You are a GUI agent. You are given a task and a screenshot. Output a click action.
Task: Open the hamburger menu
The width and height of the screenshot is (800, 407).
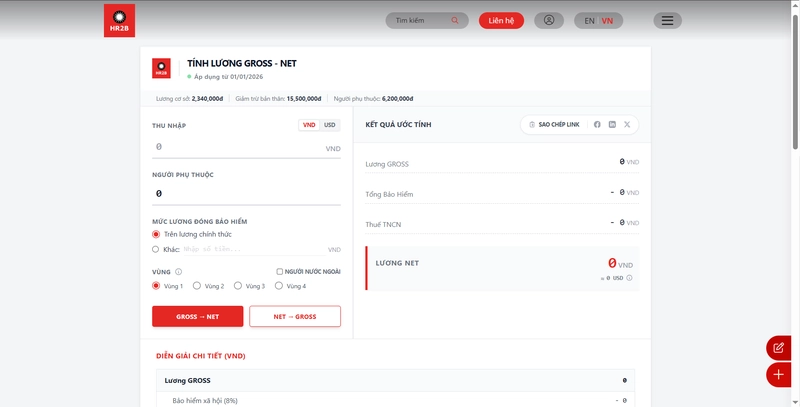coord(667,20)
